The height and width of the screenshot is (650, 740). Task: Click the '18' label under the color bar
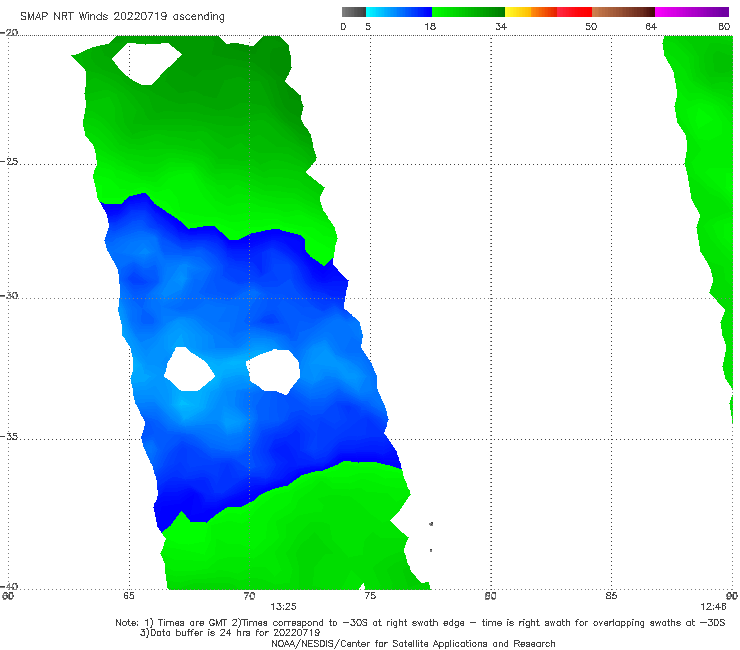430,27
